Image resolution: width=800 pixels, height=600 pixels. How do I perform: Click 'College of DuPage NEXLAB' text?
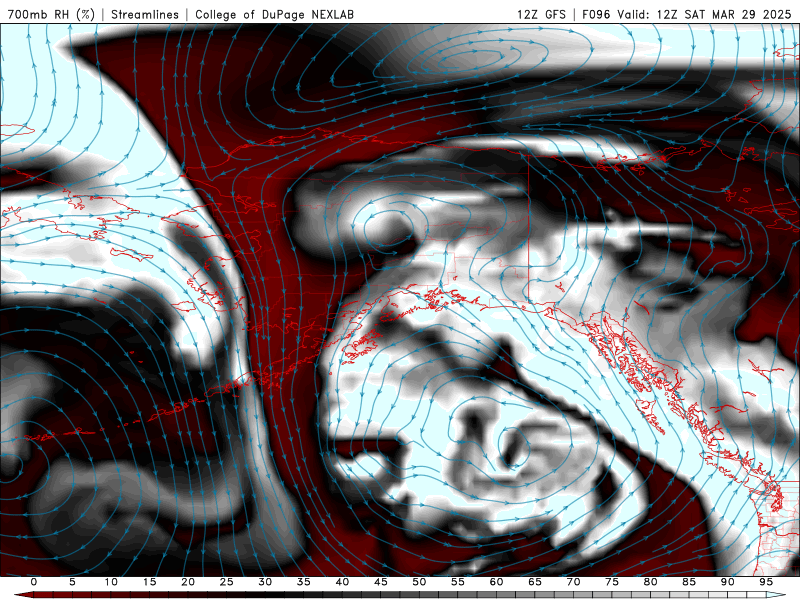pyautogui.click(x=274, y=14)
